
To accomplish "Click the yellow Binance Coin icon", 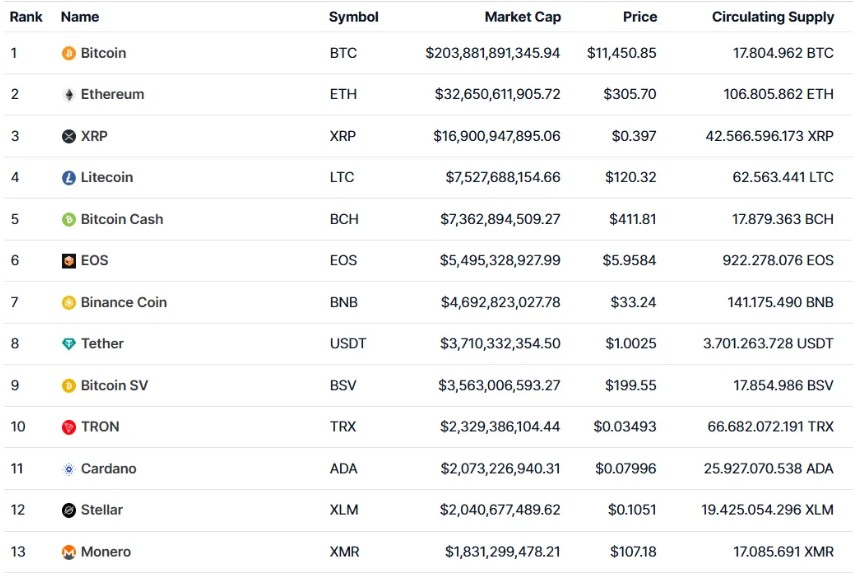I will click(x=69, y=302).
